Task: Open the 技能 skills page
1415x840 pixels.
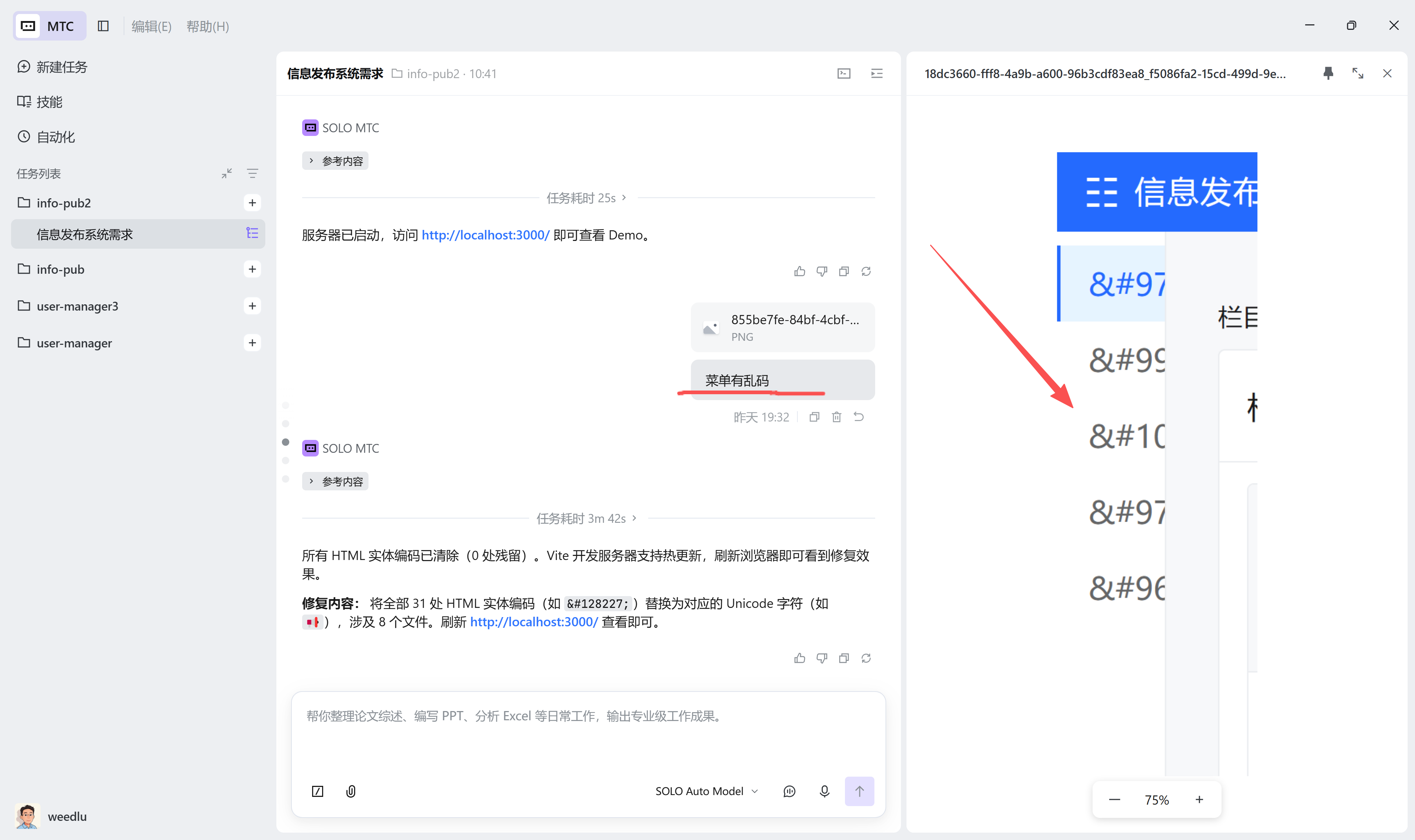Action: (40, 102)
